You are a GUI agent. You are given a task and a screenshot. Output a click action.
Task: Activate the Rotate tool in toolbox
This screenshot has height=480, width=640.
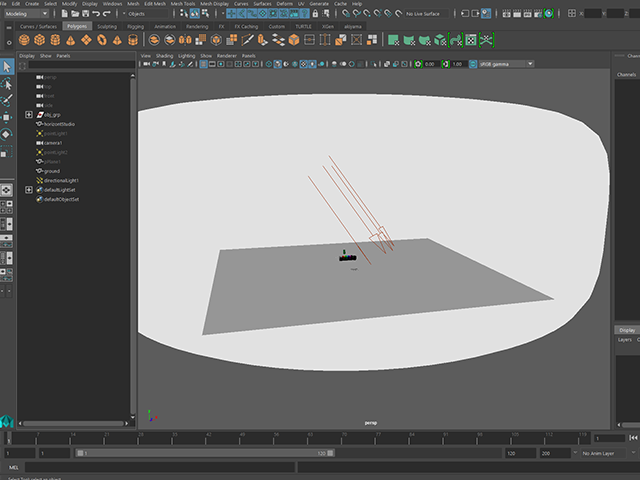pos(7,134)
